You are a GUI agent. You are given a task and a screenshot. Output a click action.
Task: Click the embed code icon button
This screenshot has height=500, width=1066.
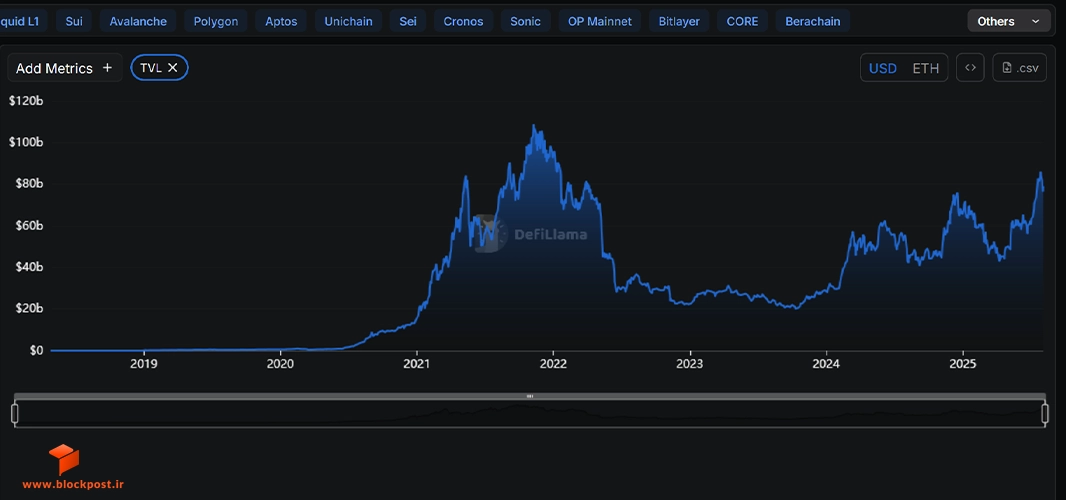point(970,68)
